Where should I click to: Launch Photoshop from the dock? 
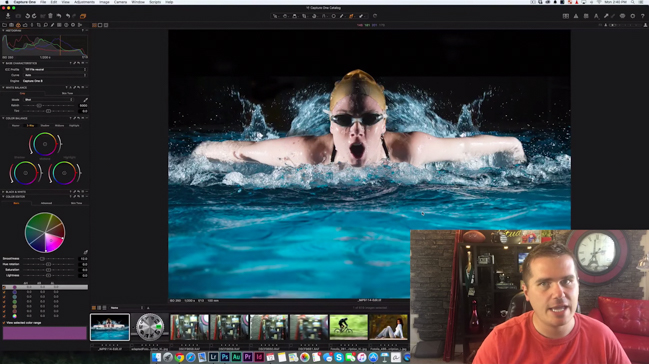(x=225, y=357)
